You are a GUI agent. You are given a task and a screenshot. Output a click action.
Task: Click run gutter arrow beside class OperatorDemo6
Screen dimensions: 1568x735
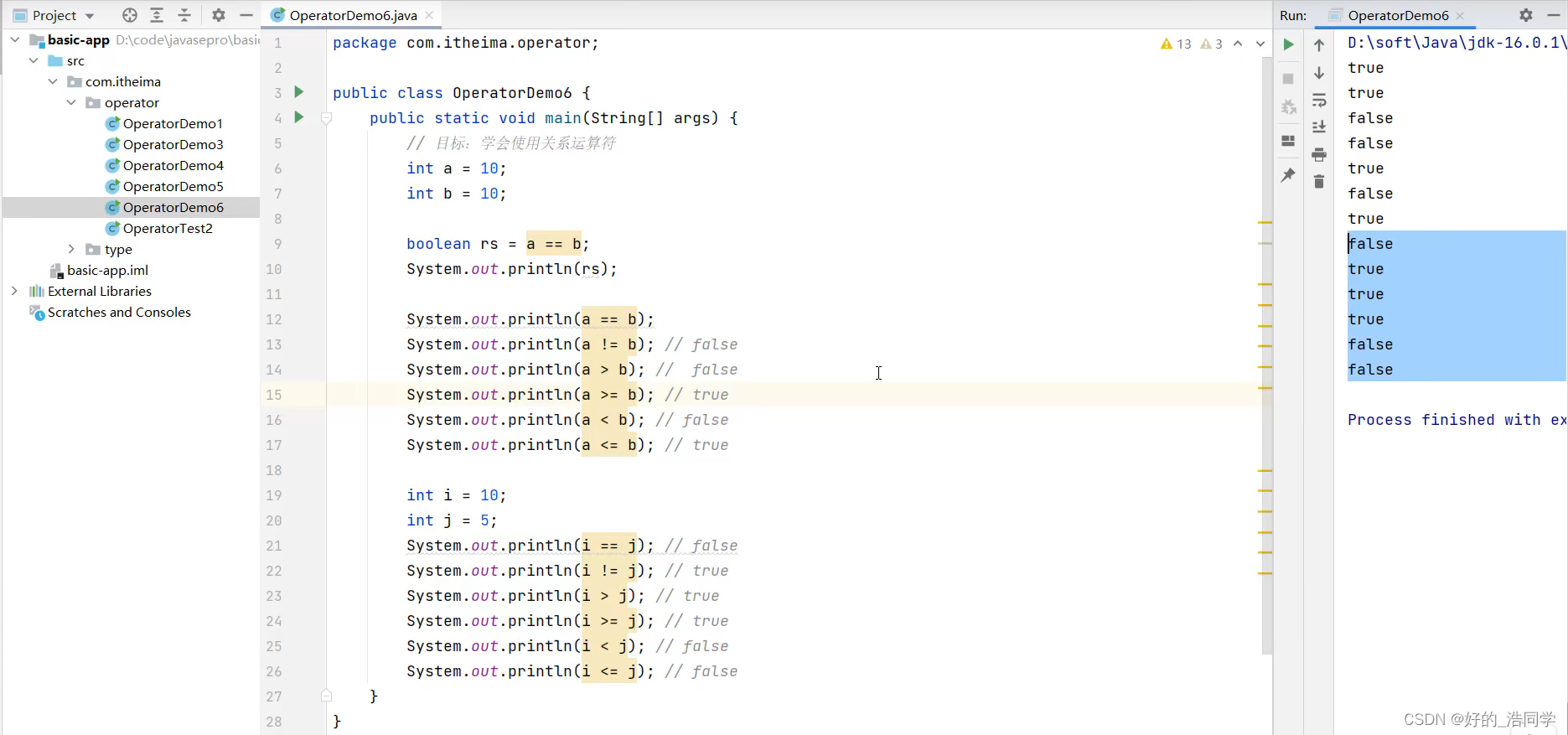[x=298, y=92]
